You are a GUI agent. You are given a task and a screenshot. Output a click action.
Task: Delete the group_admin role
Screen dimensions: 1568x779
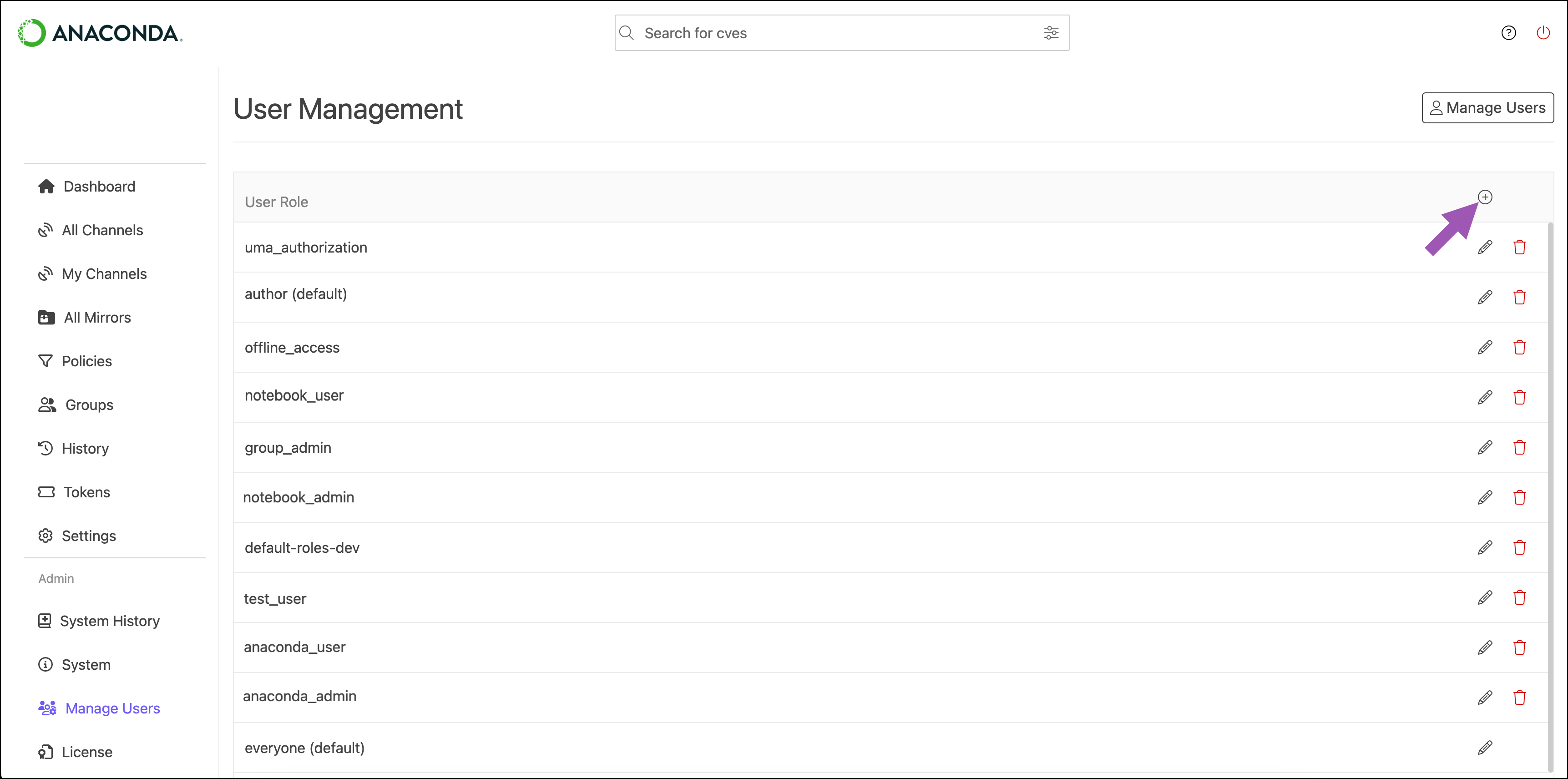(x=1519, y=447)
